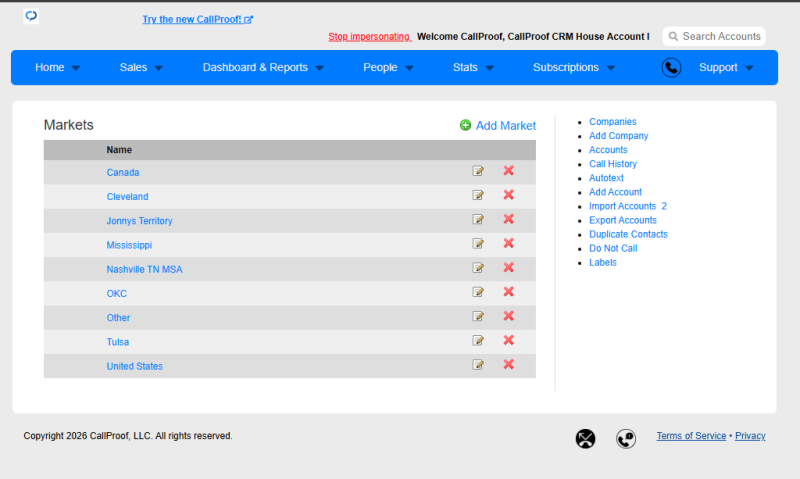Open the Accounts sidebar link
800x479 pixels.
[608, 149]
